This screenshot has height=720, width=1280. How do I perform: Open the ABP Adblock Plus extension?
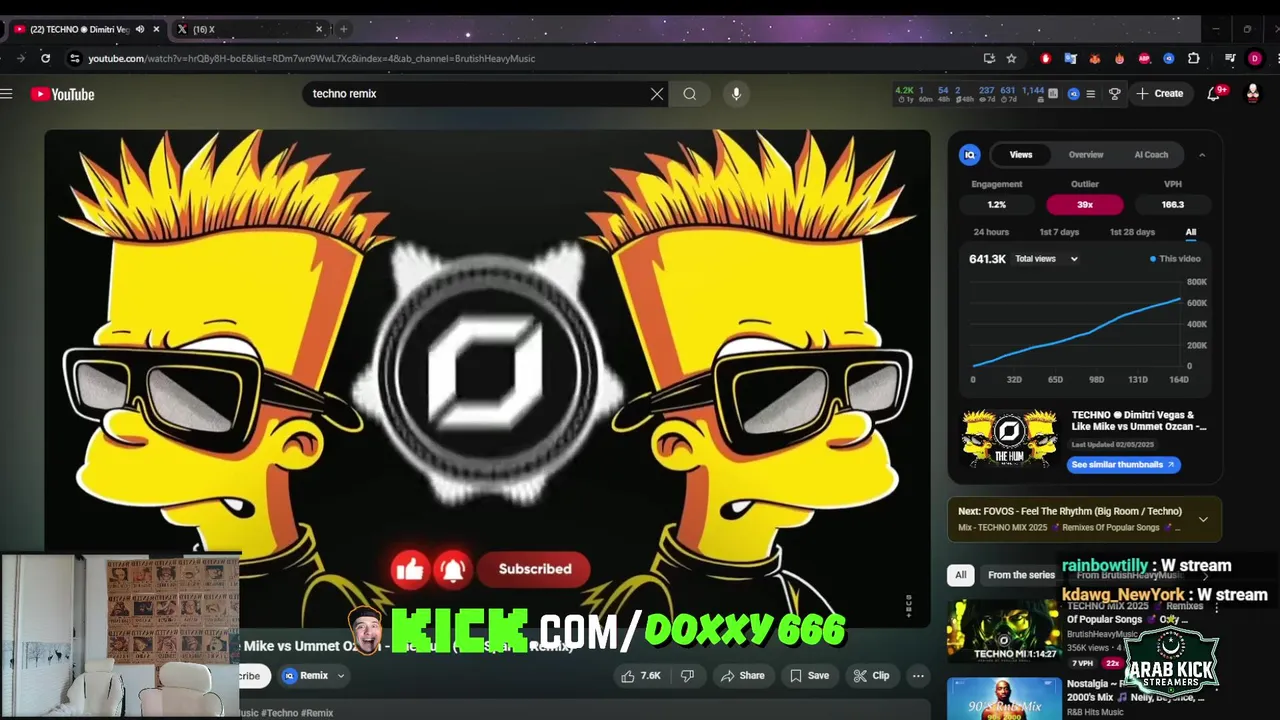pyautogui.click(x=1144, y=58)
